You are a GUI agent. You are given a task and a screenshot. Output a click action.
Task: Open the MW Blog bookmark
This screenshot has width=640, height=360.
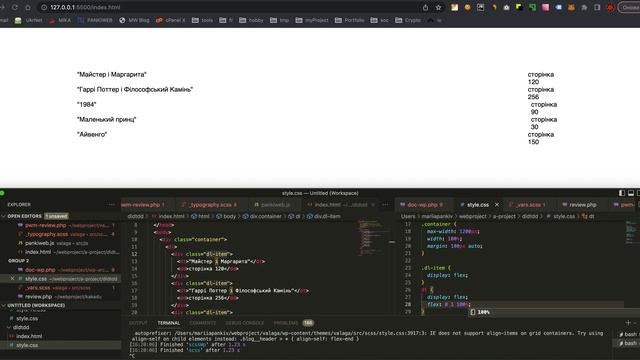[134, 20]
